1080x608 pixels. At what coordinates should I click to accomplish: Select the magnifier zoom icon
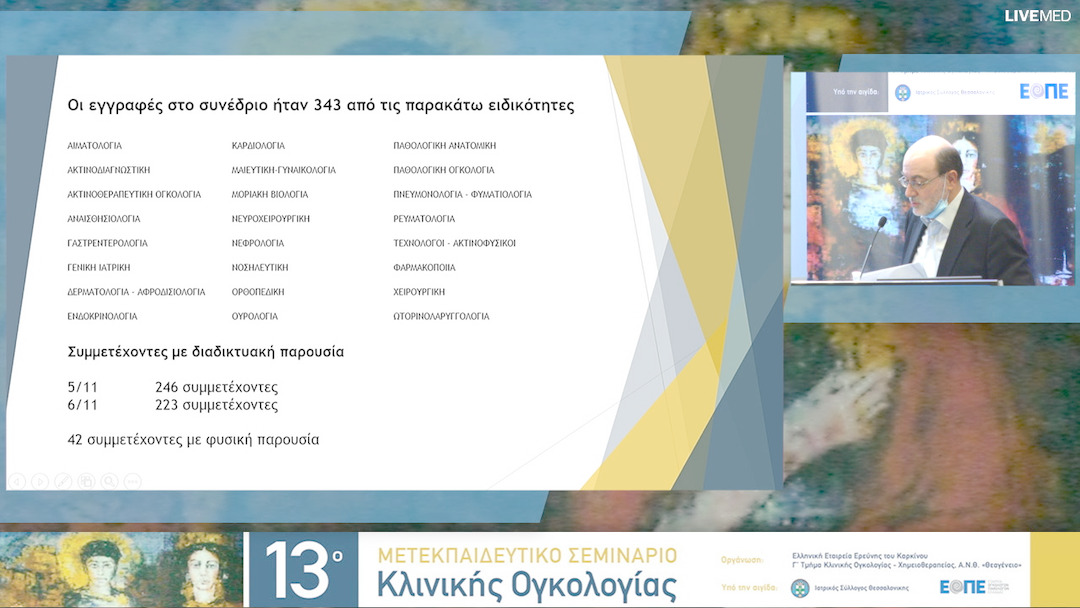(x=109, y=480)
